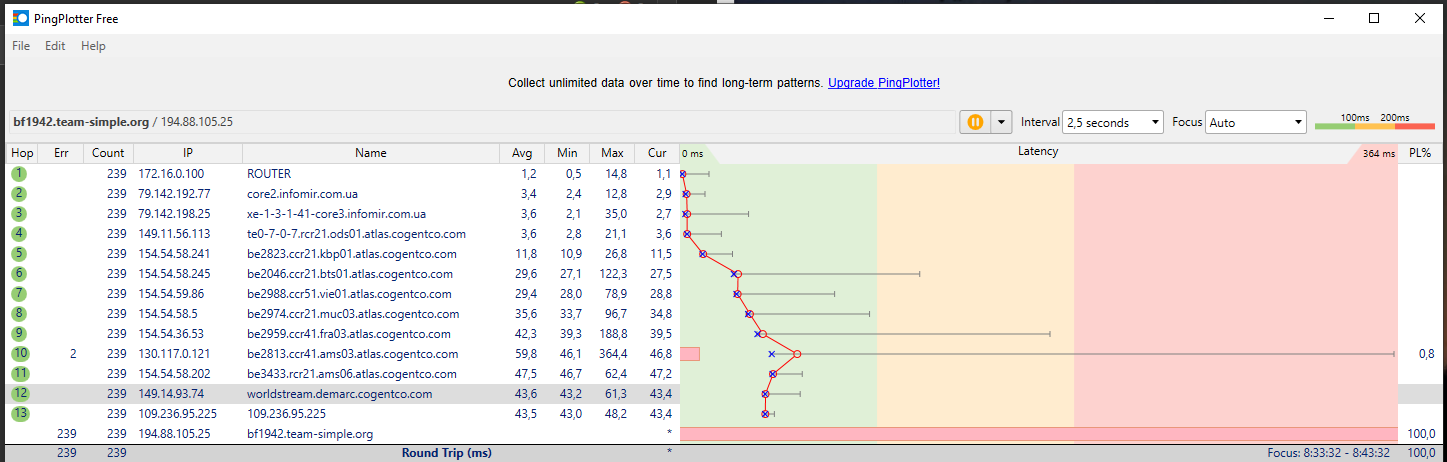Click the Cur column header
Viewport: 1447px width, 462px height.
(656, 153)
